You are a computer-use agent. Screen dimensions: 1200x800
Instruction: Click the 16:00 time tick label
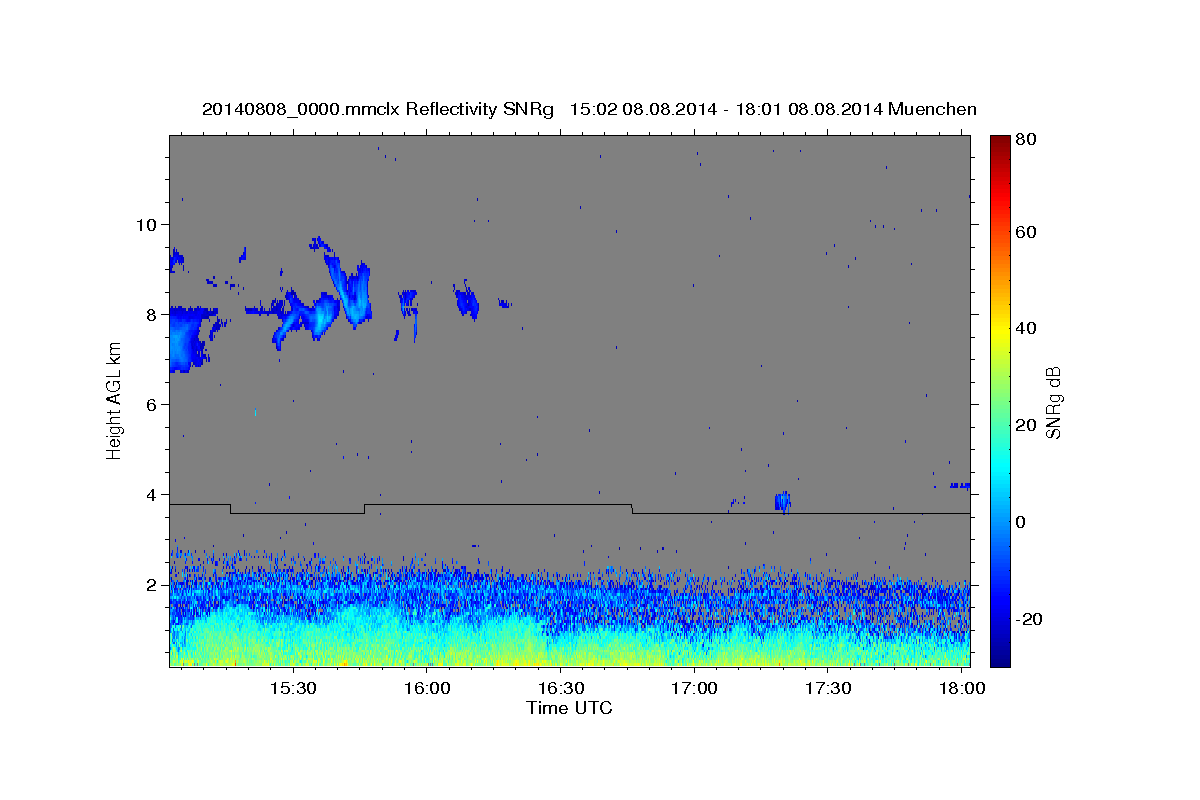coord(427,689)
